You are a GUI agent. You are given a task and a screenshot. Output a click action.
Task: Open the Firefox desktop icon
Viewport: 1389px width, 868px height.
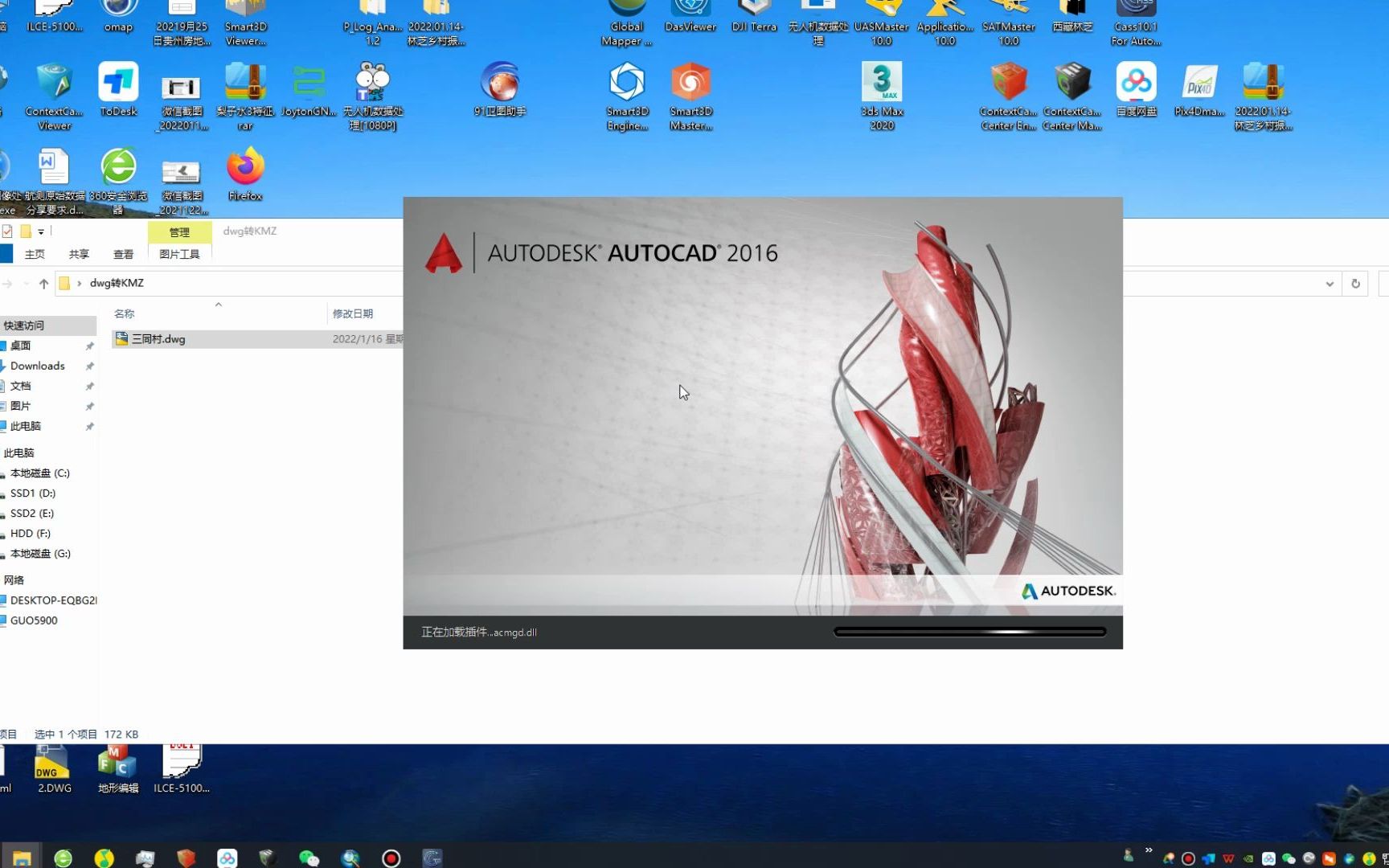point(245,174)
